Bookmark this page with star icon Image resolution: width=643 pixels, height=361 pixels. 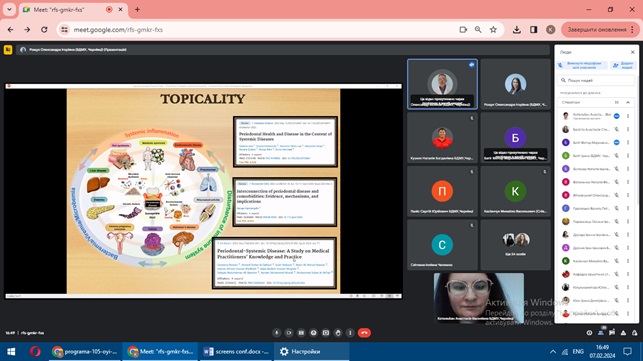(493, 30)
